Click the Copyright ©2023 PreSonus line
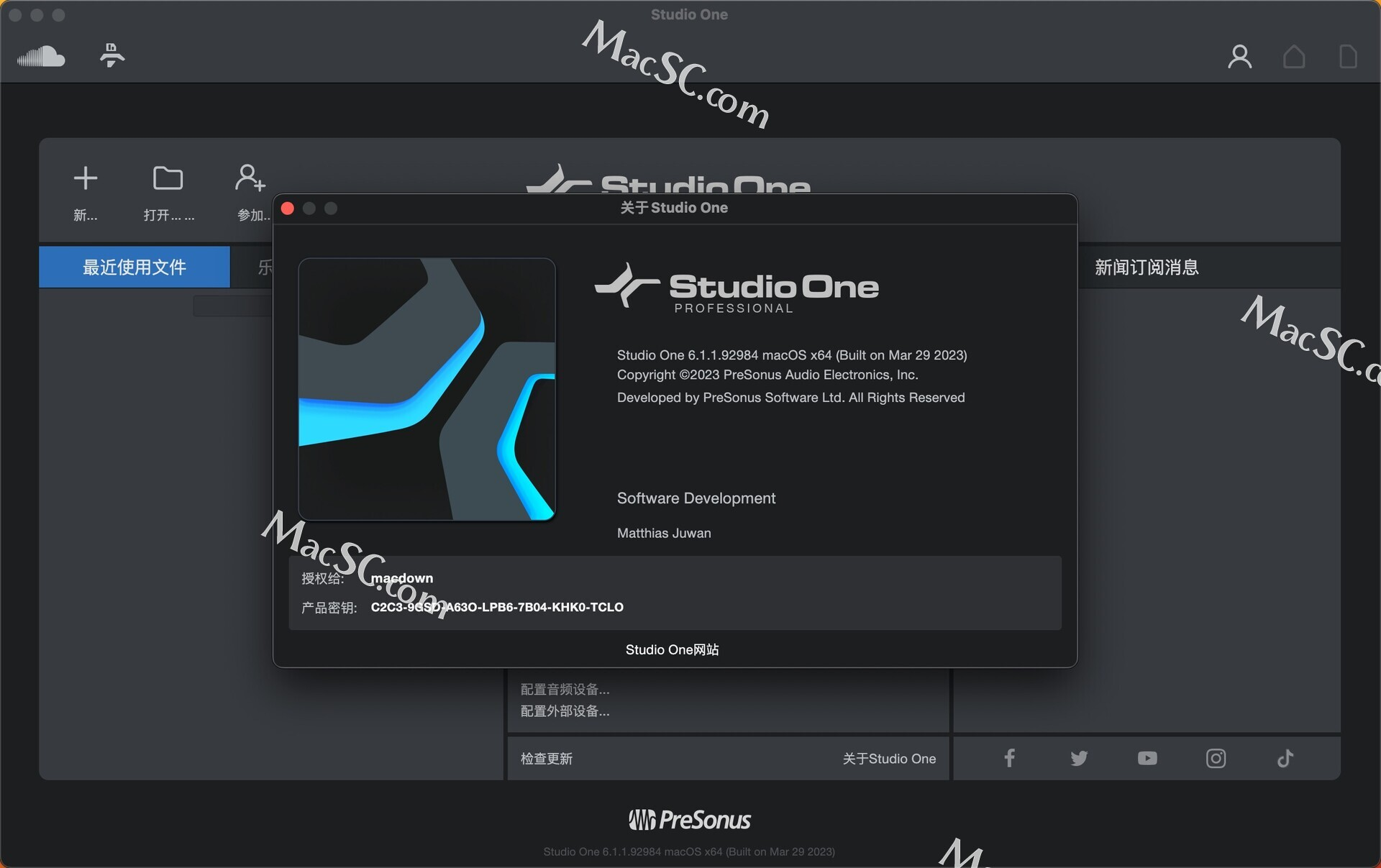1381x868 pixels. 767,375
